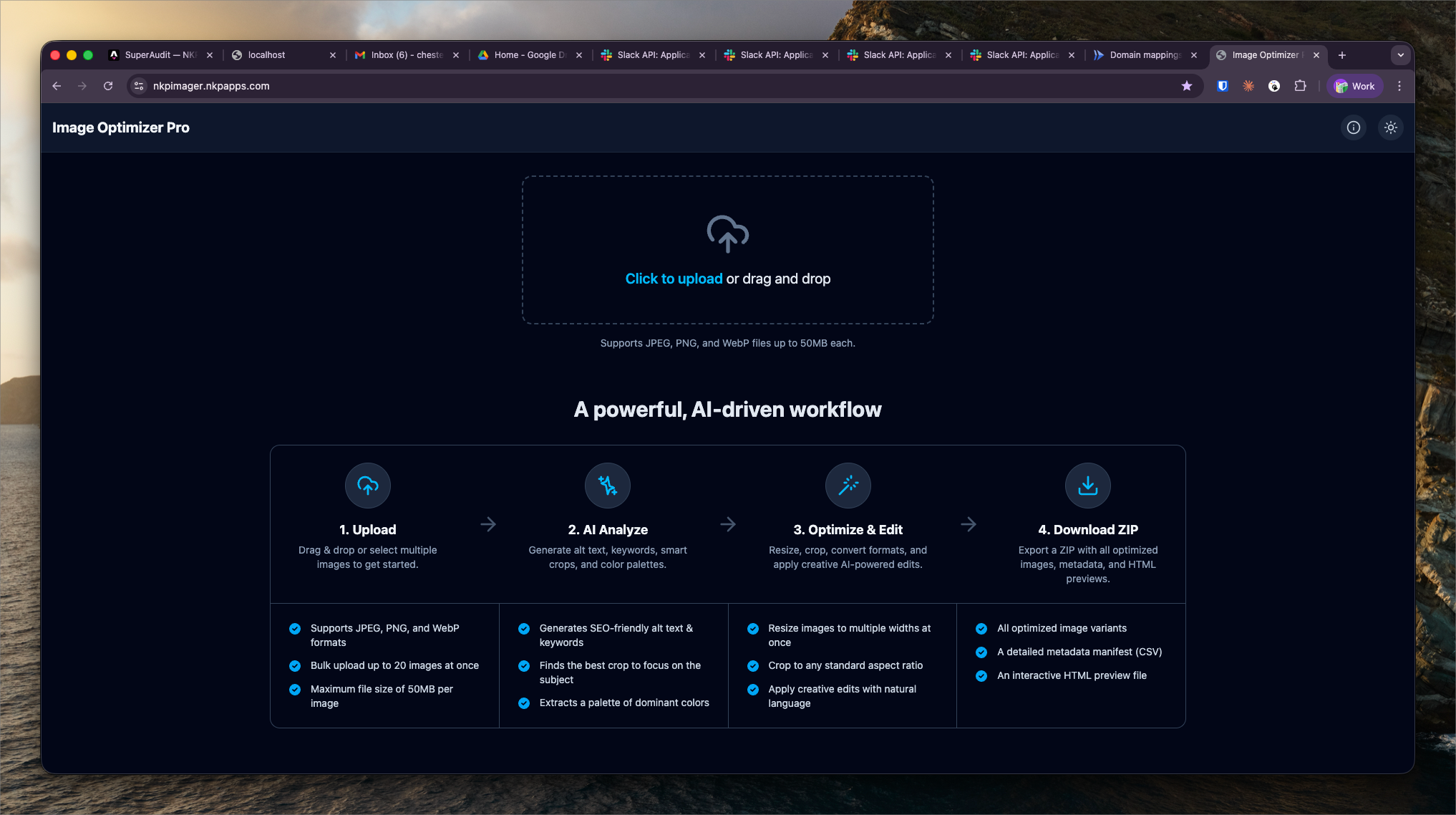Click the cloud upload icon in dropzone
The height and width of the screenshot is (815, 1456).
727,233
